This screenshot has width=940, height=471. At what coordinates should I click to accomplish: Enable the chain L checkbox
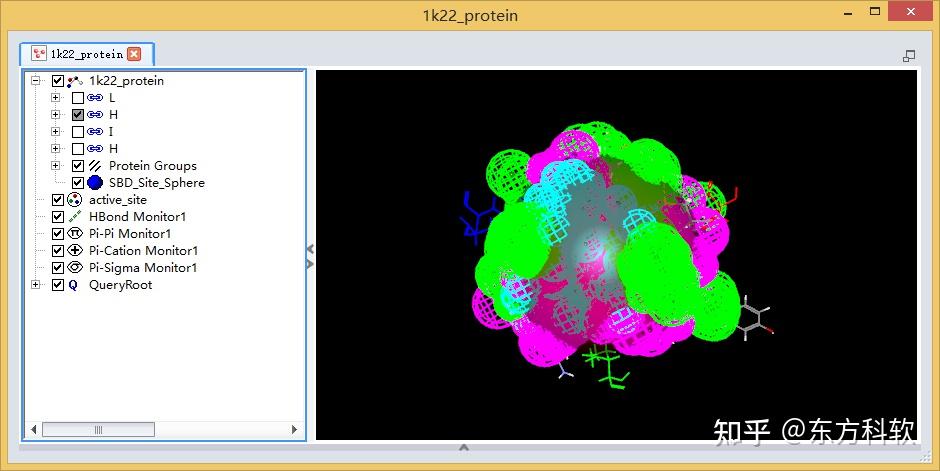pos(78,98)
